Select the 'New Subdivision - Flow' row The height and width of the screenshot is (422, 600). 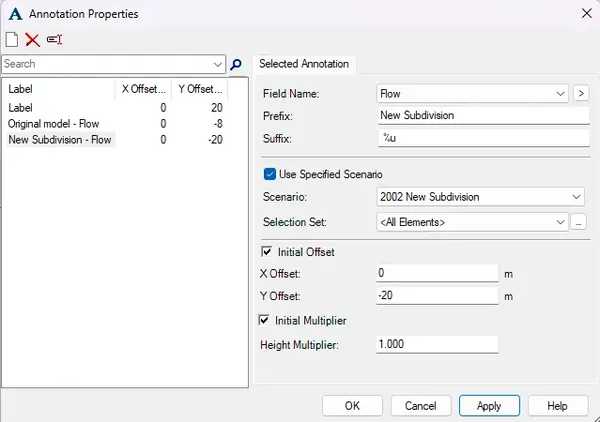(115, 140)
